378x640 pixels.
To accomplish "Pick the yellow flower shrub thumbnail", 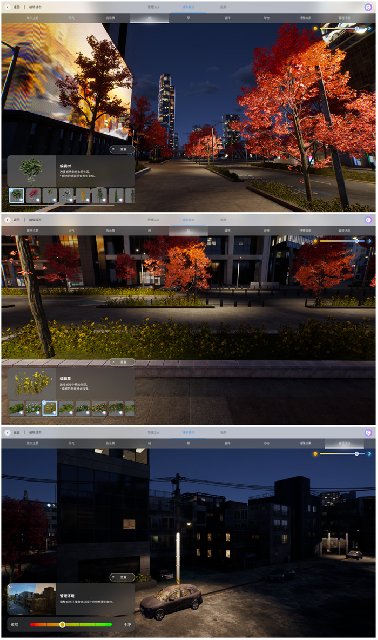I will pyautogui.click(x=50, y=408).
